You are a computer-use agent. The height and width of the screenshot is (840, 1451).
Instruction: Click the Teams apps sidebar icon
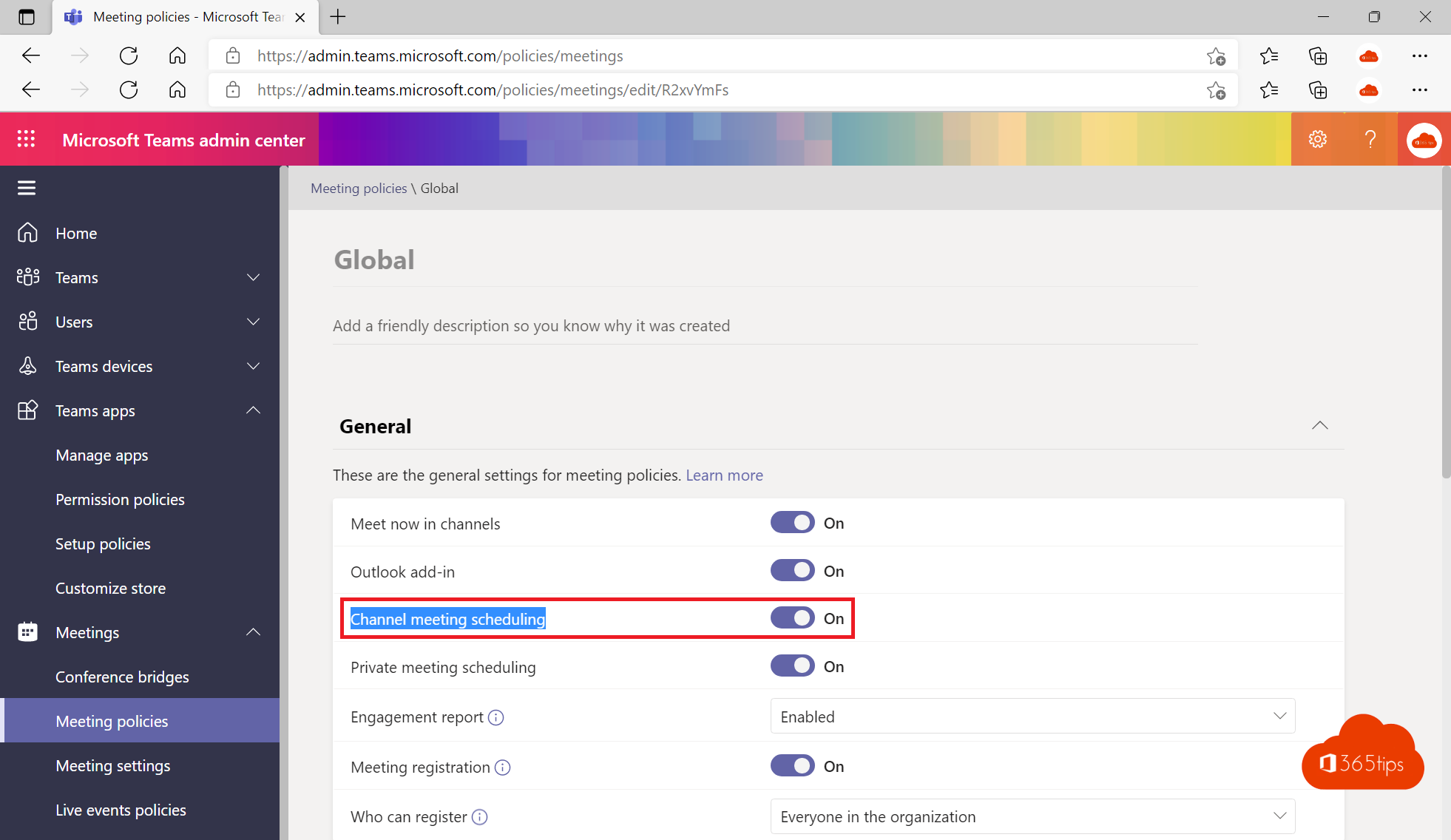27,409
